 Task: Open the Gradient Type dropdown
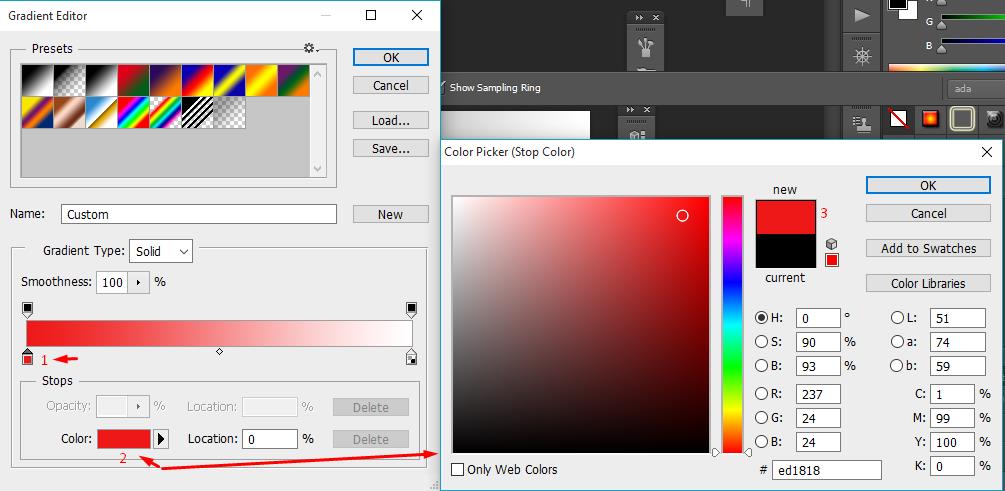tap(161, 251)
